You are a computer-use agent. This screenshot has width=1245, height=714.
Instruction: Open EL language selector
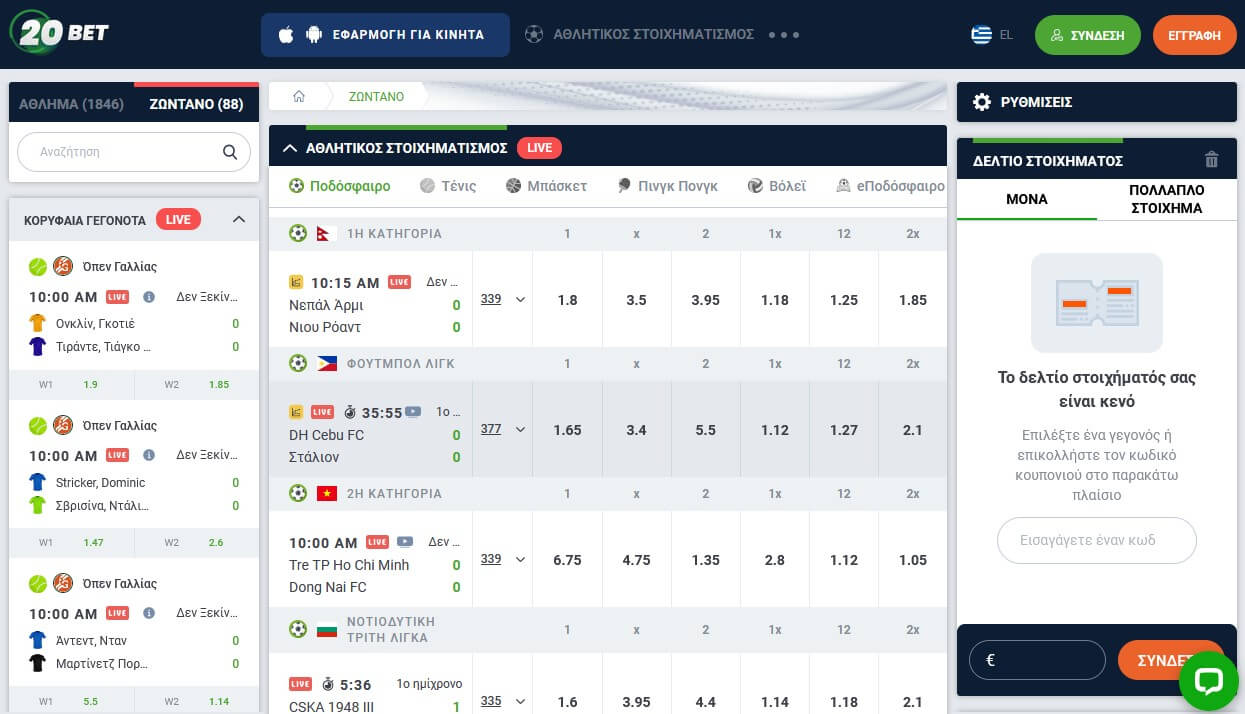(x=992, y=35)
